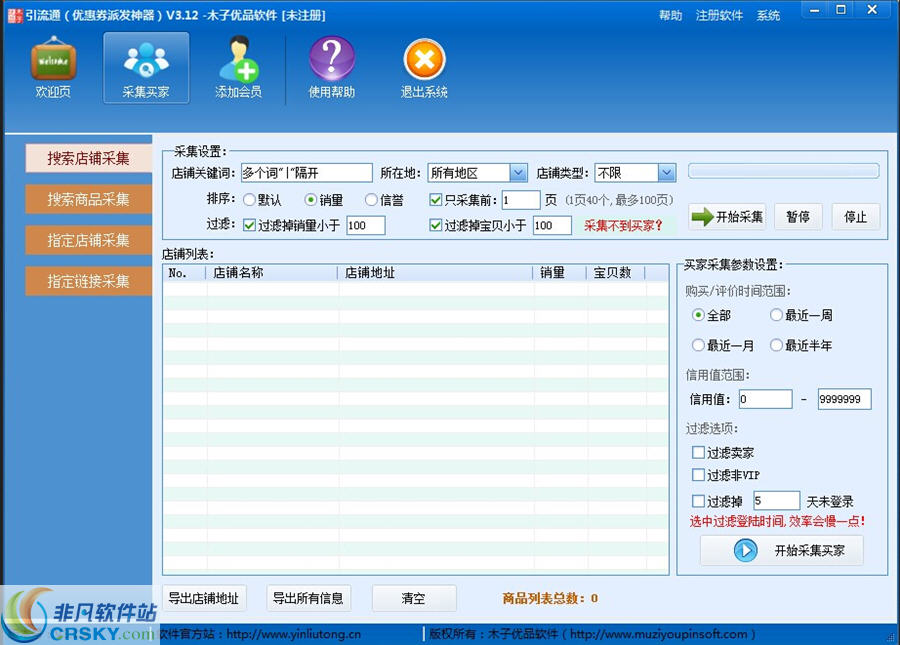Click the application logo in the title bar
This screenshot has height=645, width=900.
tap(14, 14)
